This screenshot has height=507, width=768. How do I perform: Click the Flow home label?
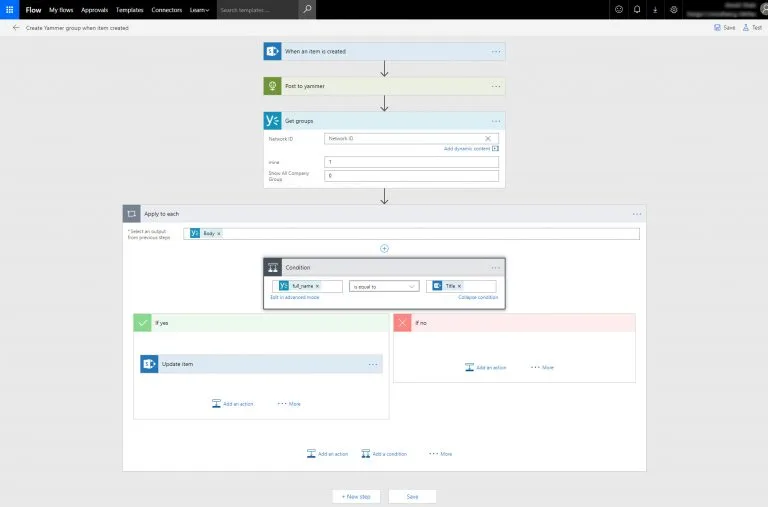coord(33,10)
